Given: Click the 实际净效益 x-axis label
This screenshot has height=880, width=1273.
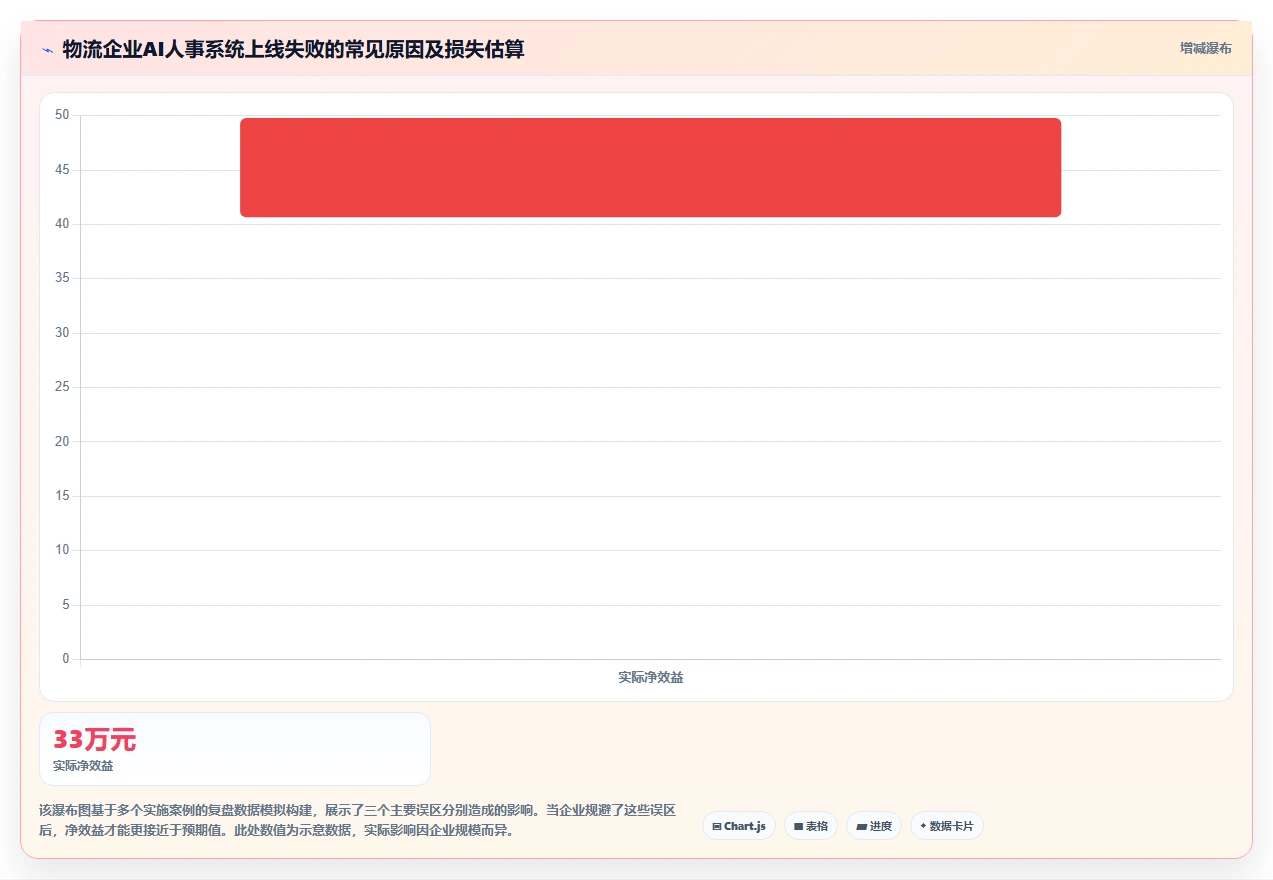Looking at the screenshot, I should tap(651, 677).
